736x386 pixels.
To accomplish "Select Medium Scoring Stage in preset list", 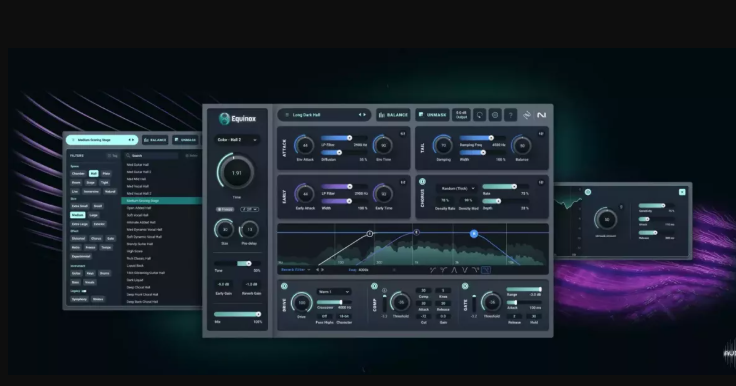I will (x=161, y=201).
